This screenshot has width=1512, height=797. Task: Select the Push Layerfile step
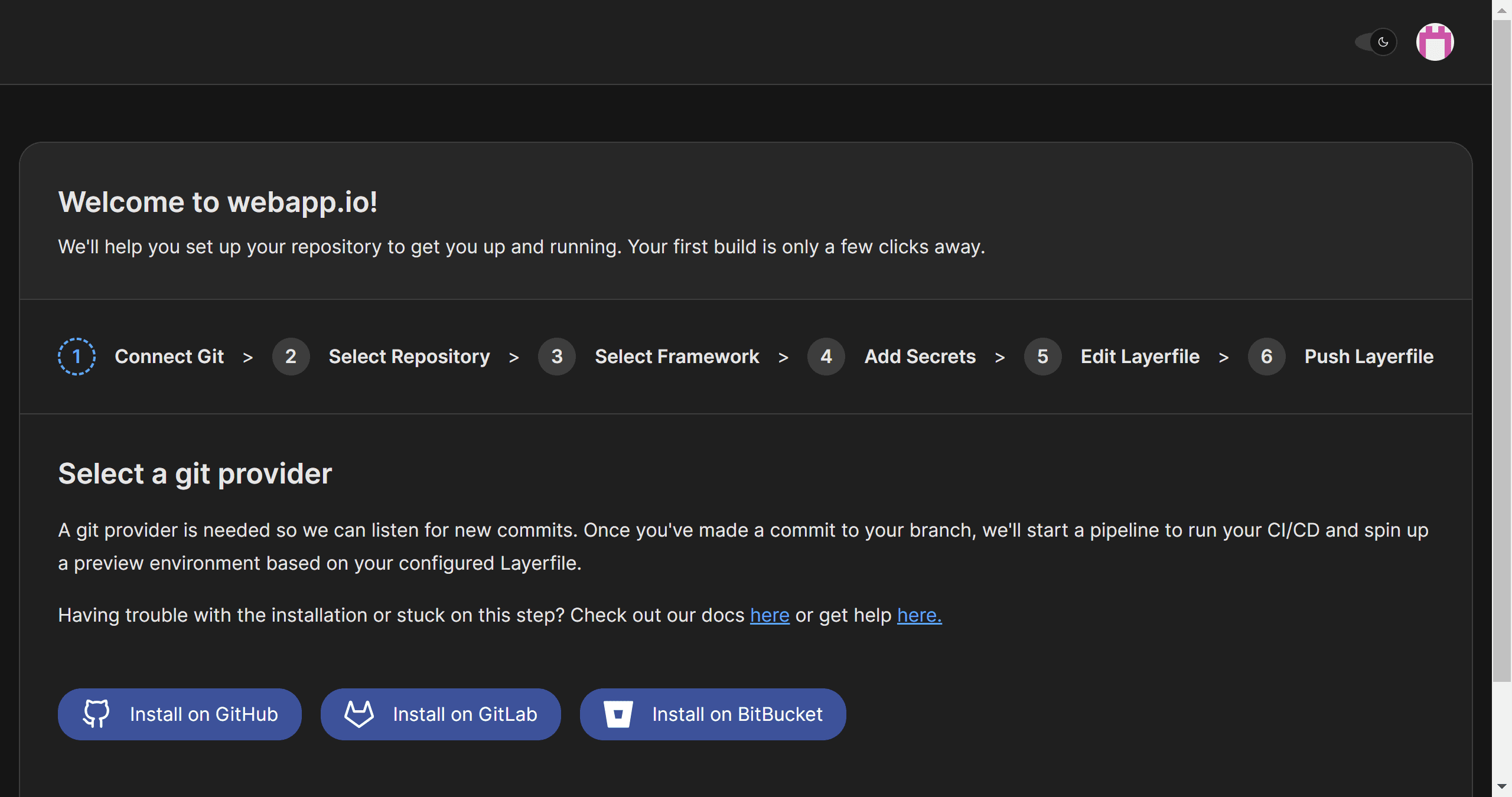pyautogui.click(x=1368, y=357)
